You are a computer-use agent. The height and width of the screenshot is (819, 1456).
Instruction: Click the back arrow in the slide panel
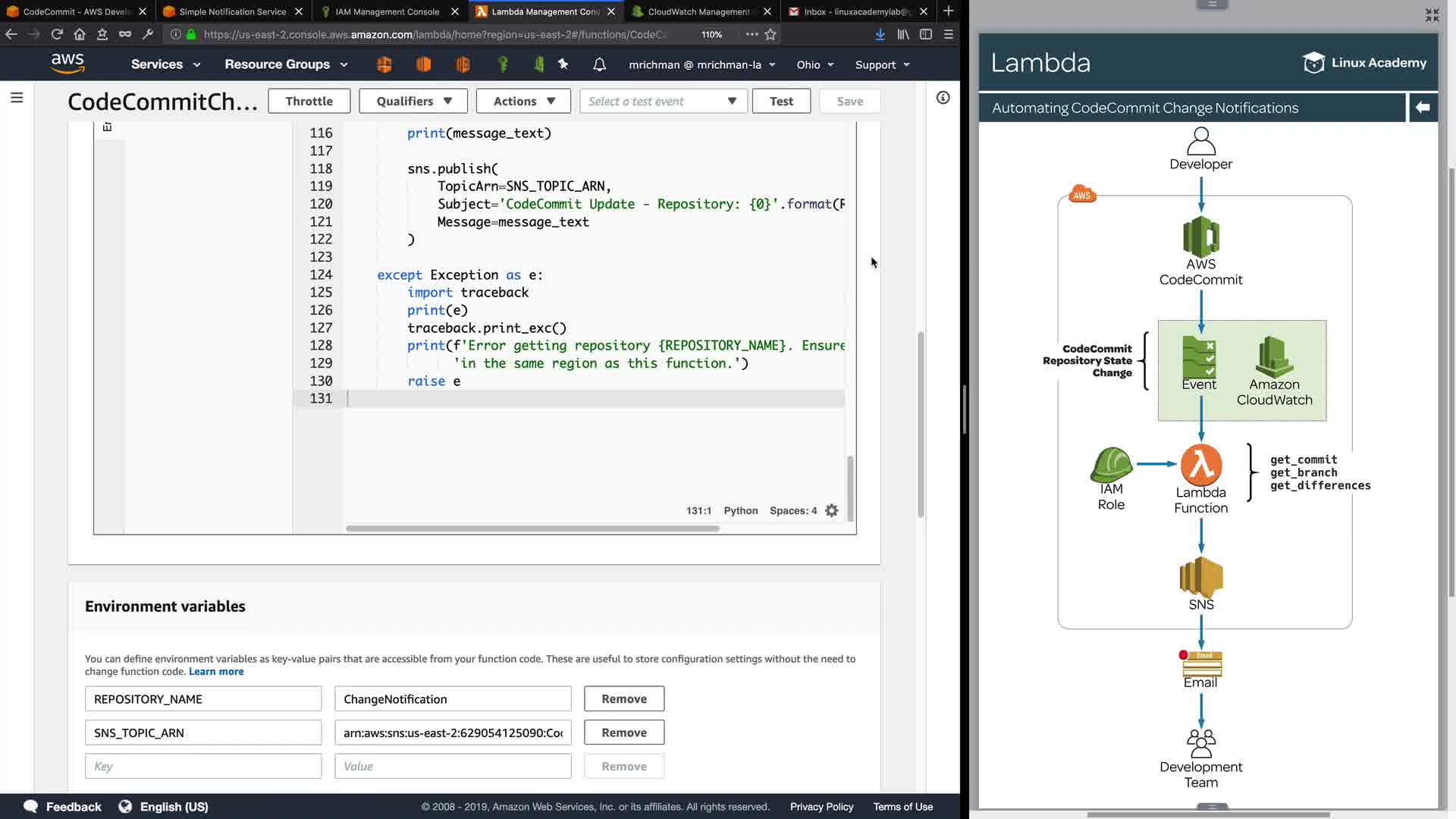coord(1423,108)
